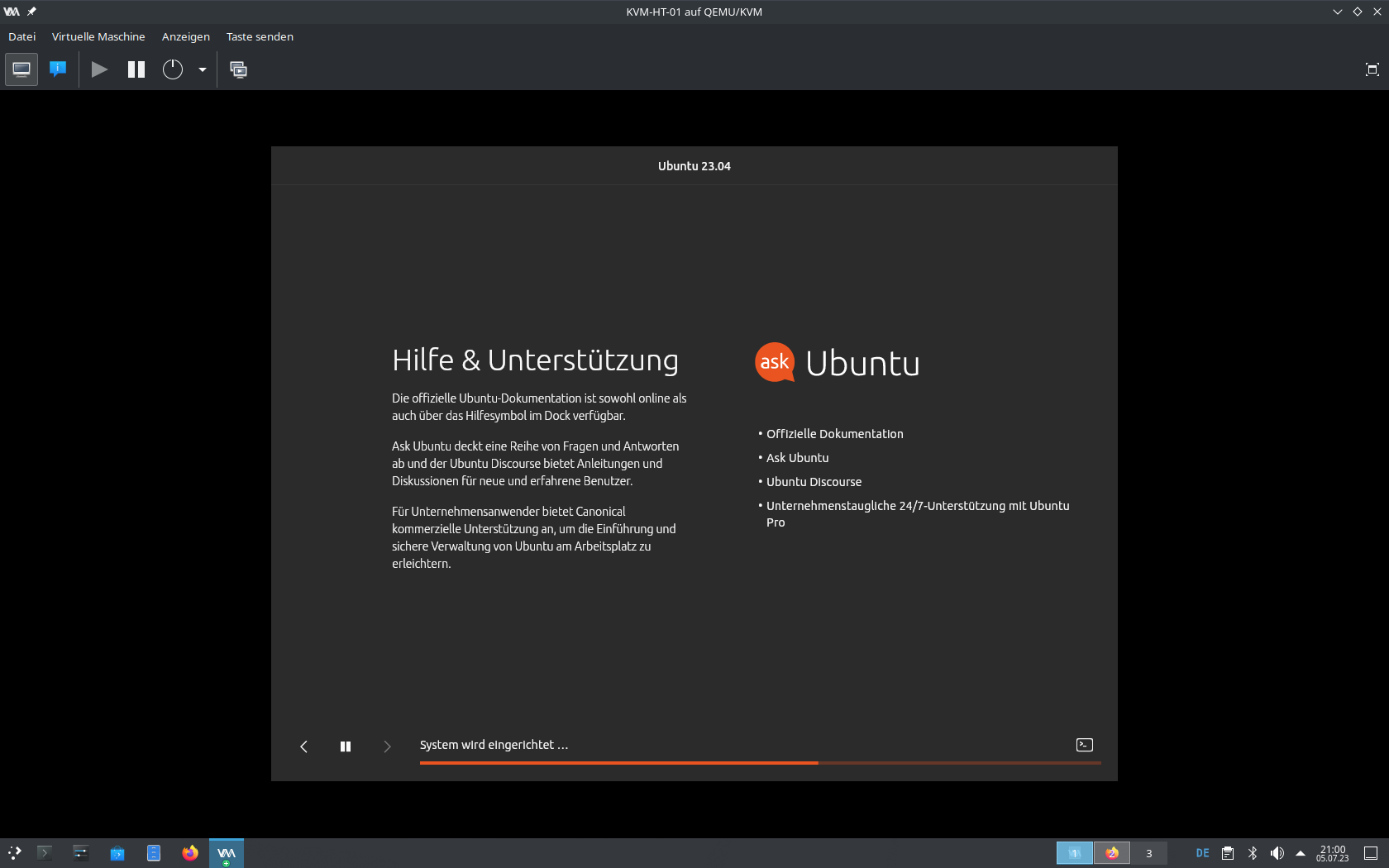The width and height of the screenshot is (1389, 868).
Task: Click the ask Ubuntu logo
Action: (x=837, y=363)
